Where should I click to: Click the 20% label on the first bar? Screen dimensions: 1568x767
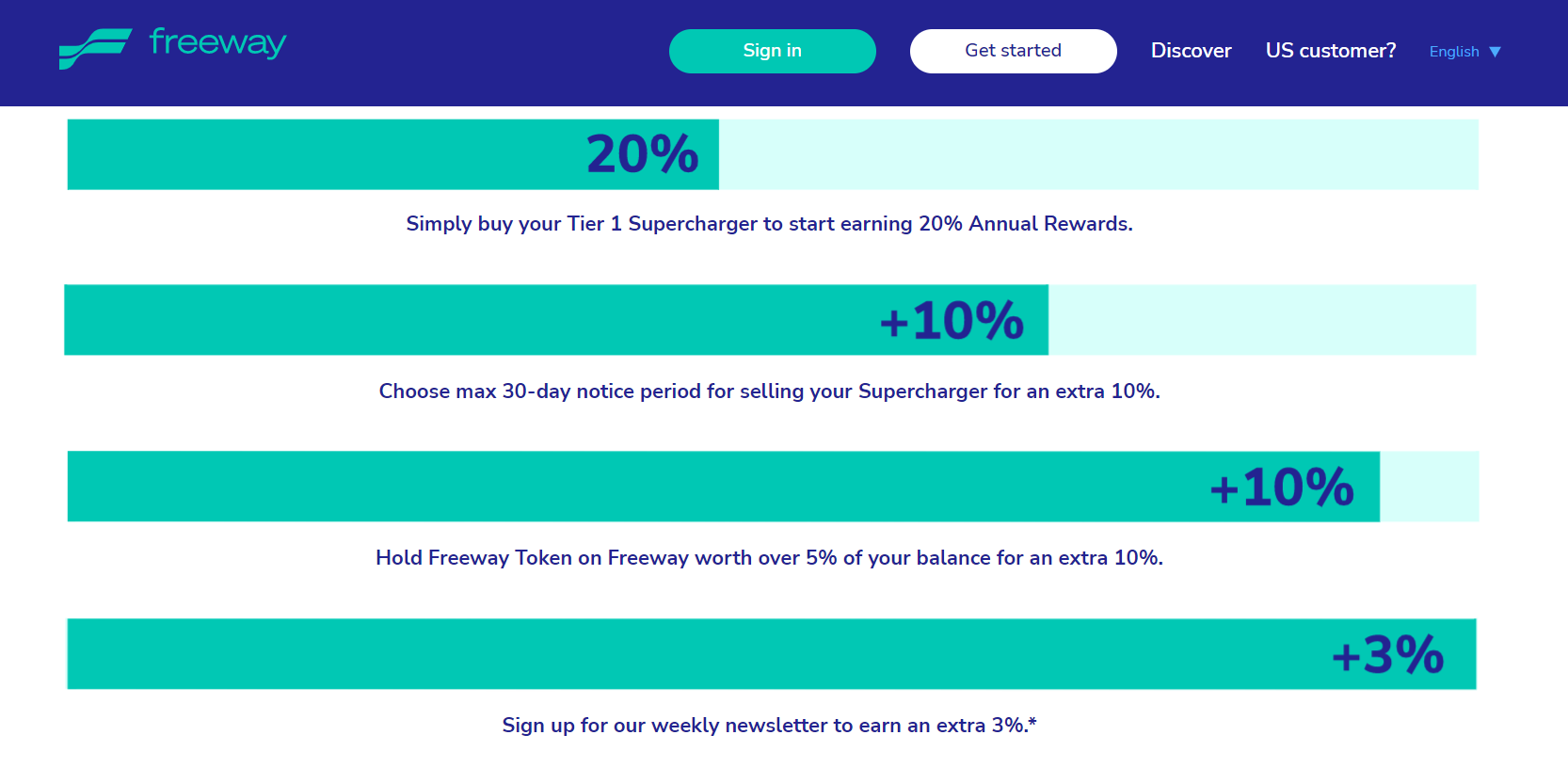pyautogui.click(x=643, y=154)
